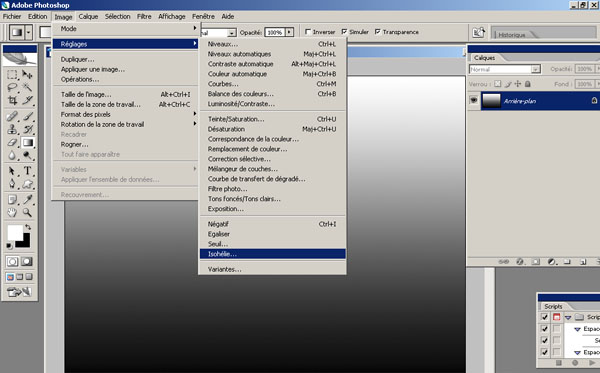Choose Isohélie from Réglages submenu
Image resolution: width=600 pixels, height=373 pixels.
272,254
